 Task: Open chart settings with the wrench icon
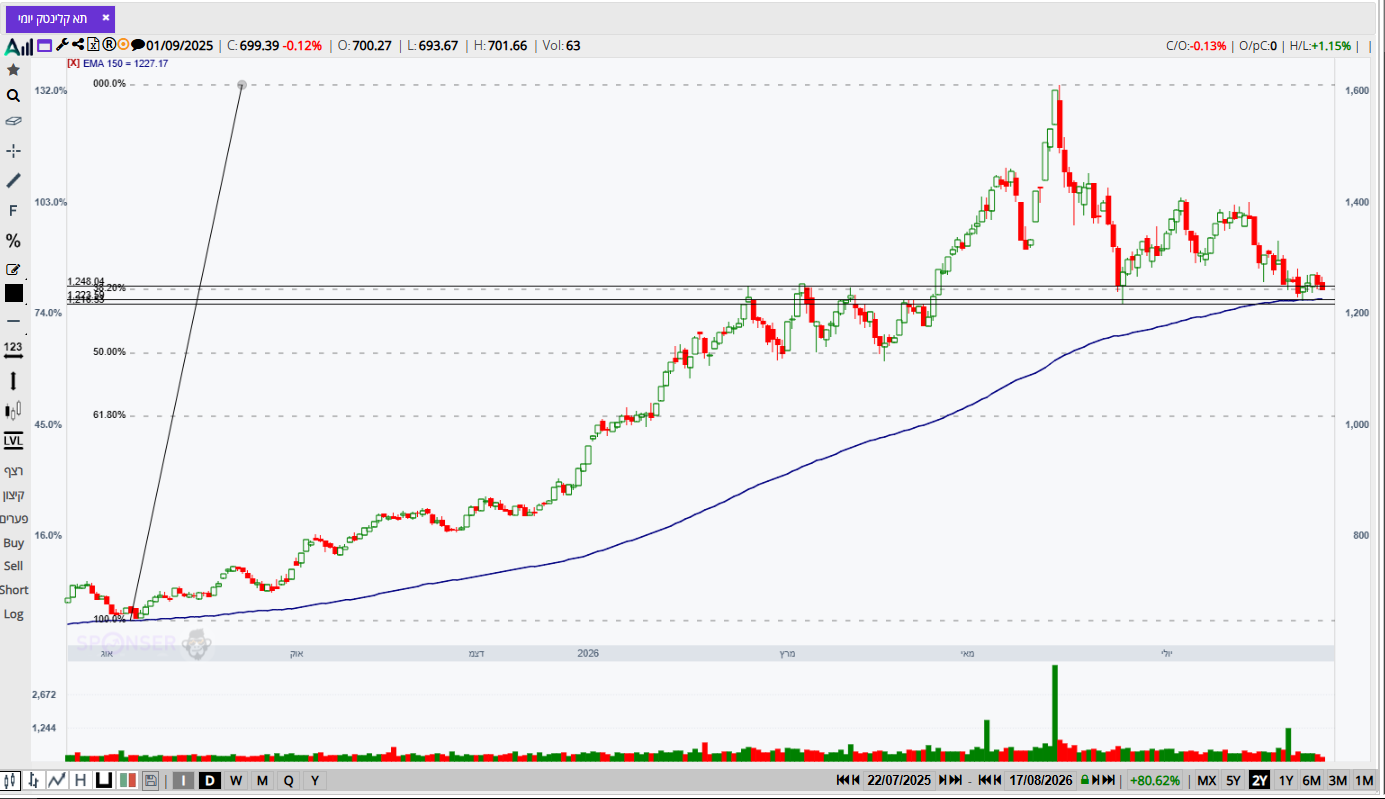[61, 45]
